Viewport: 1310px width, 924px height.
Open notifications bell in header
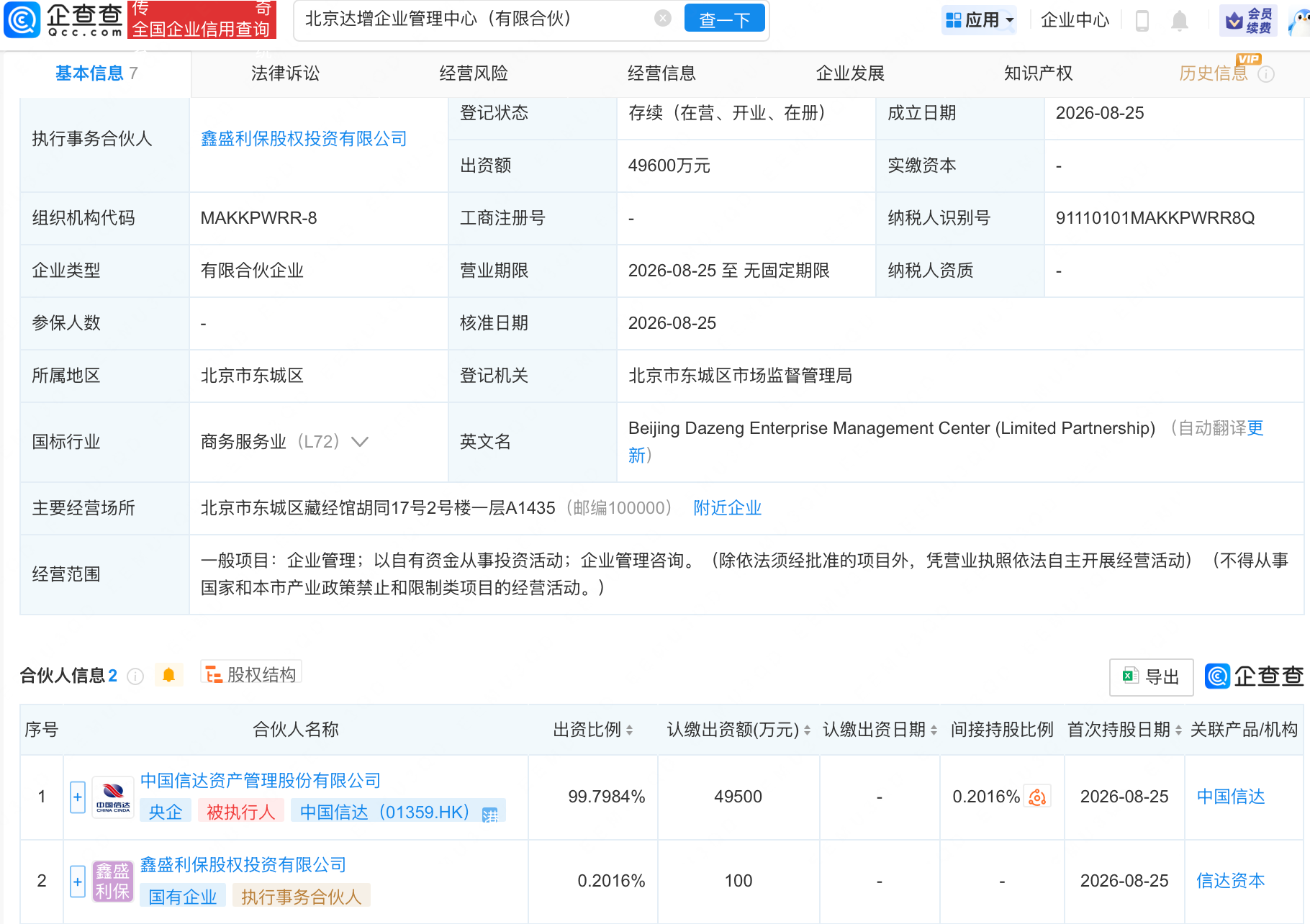[1179, 20]
